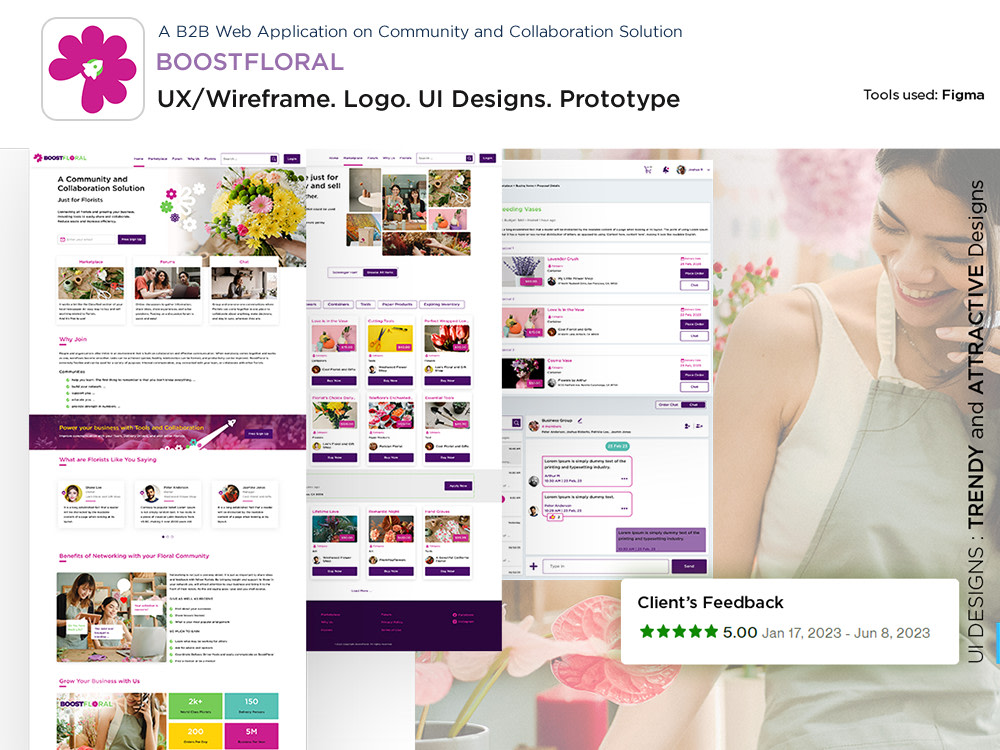The image size is (1000, 750).
Task: Click the plus attachment icon beside Type in
Action: [x=533, y=566]
